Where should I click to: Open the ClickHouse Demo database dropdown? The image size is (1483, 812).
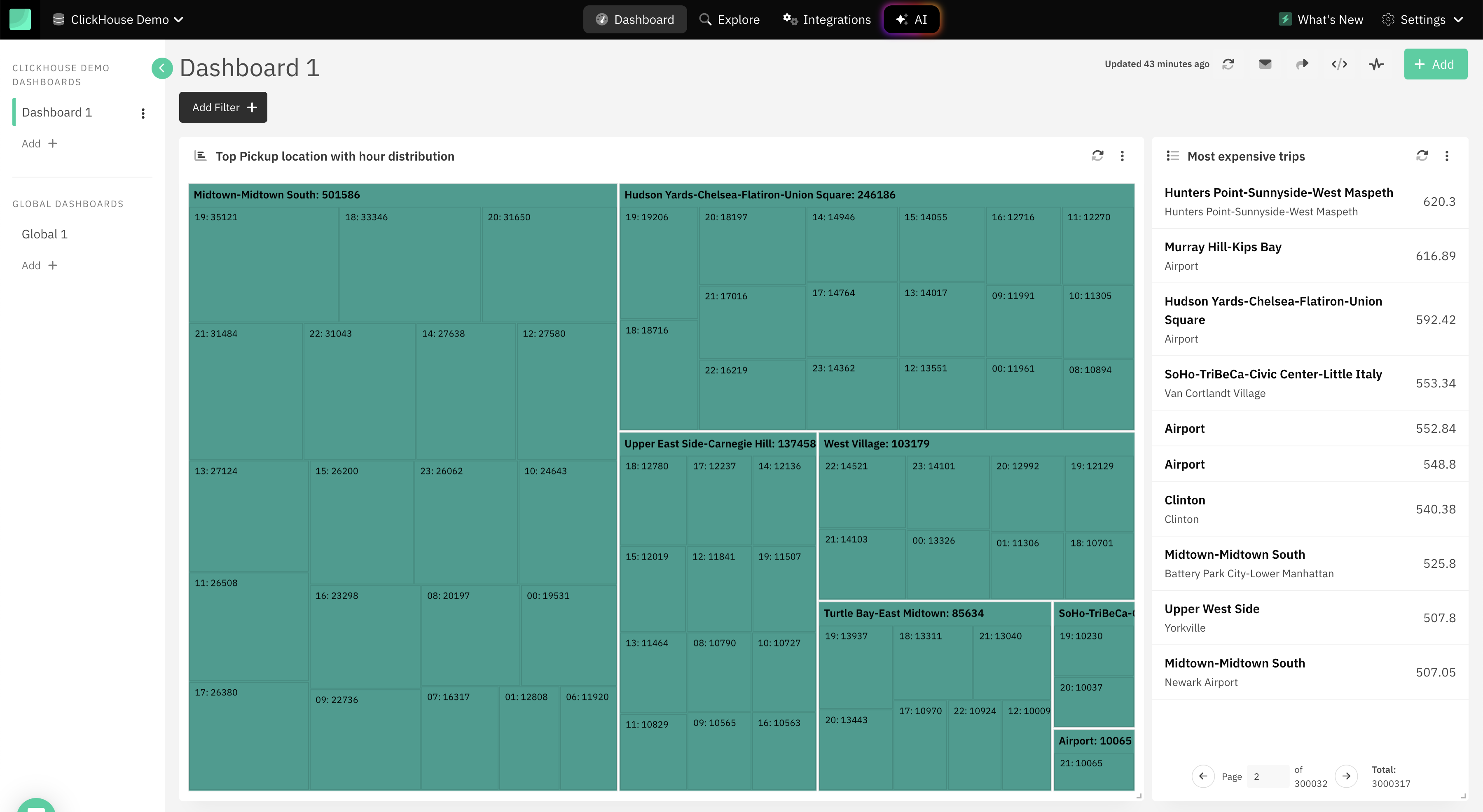click(118, 20)
